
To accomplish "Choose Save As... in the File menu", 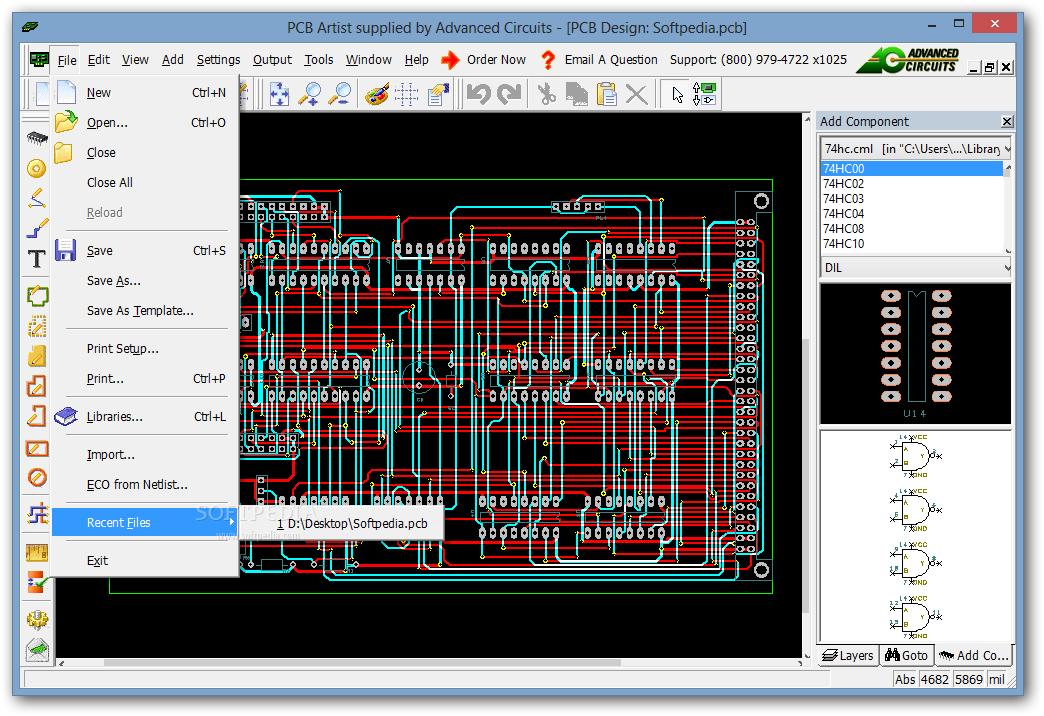I will click(144, 281).
